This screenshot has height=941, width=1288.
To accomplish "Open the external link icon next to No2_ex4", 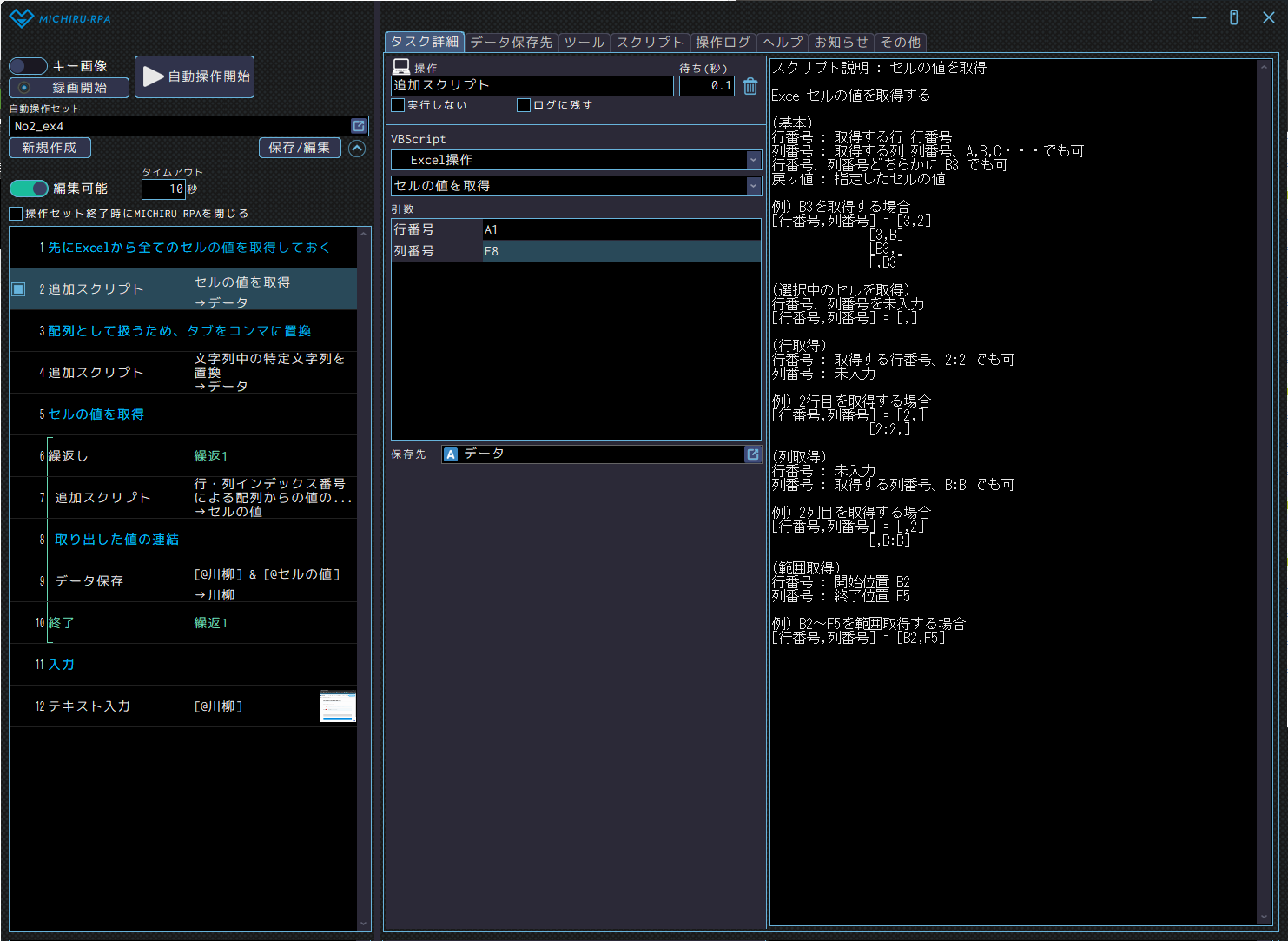I will (x=358, y=126).
